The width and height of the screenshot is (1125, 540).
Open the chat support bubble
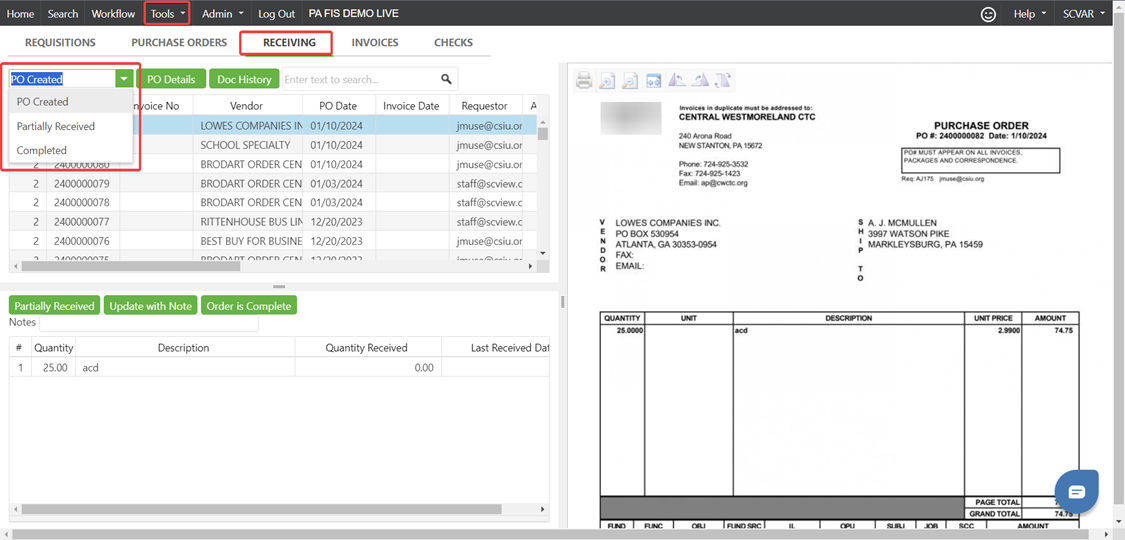1076,491
